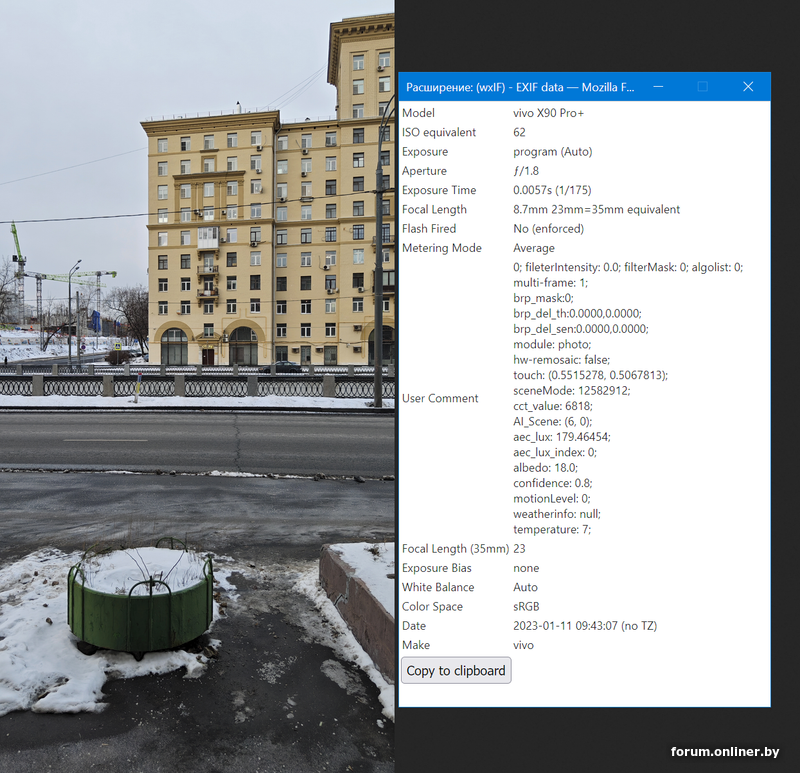The height and width of the screenshot is (773, 800).
Task: Select the Exposure Bias value 'none'
Action: click(x=526, y=568)
